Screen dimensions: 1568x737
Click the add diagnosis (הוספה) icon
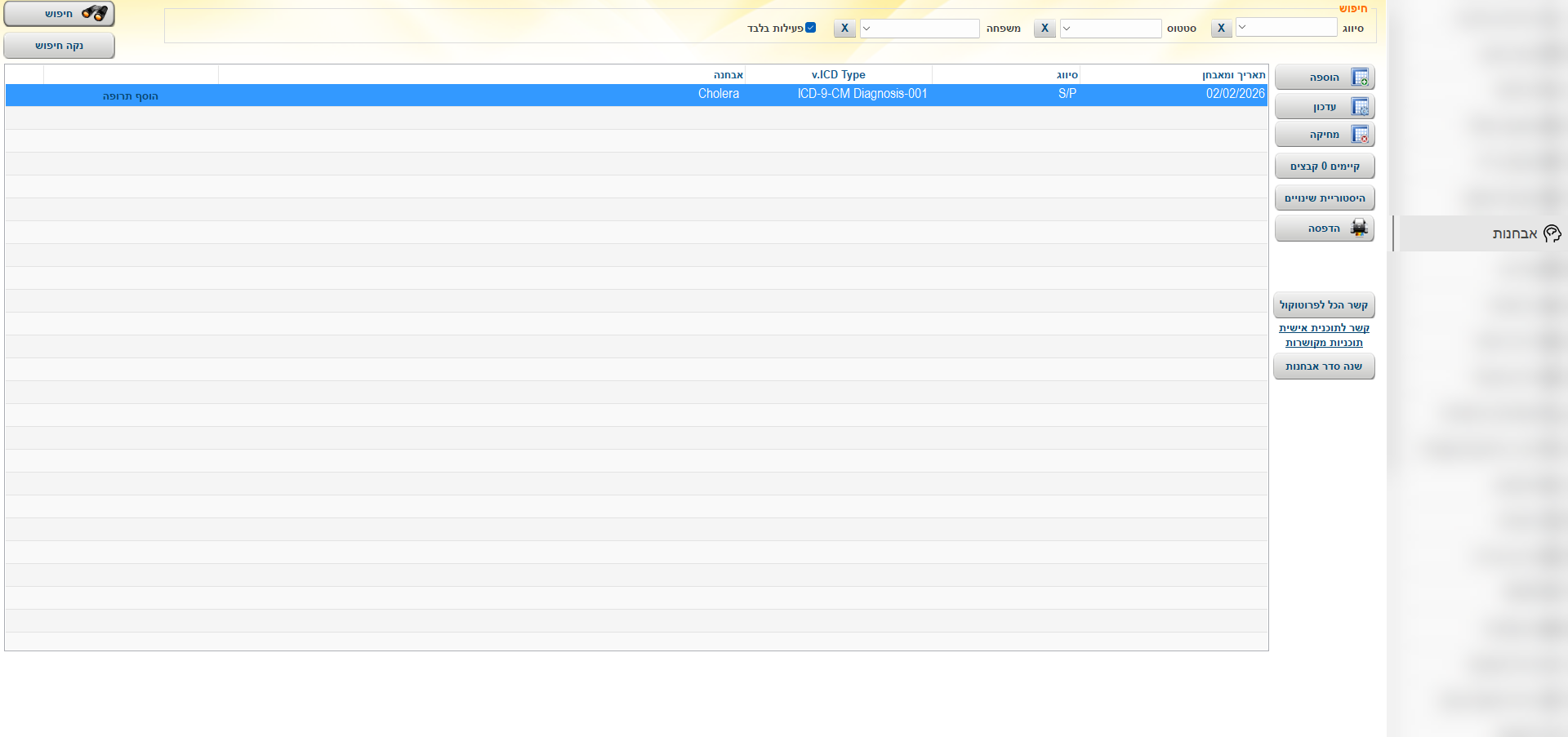[1360, 78]
